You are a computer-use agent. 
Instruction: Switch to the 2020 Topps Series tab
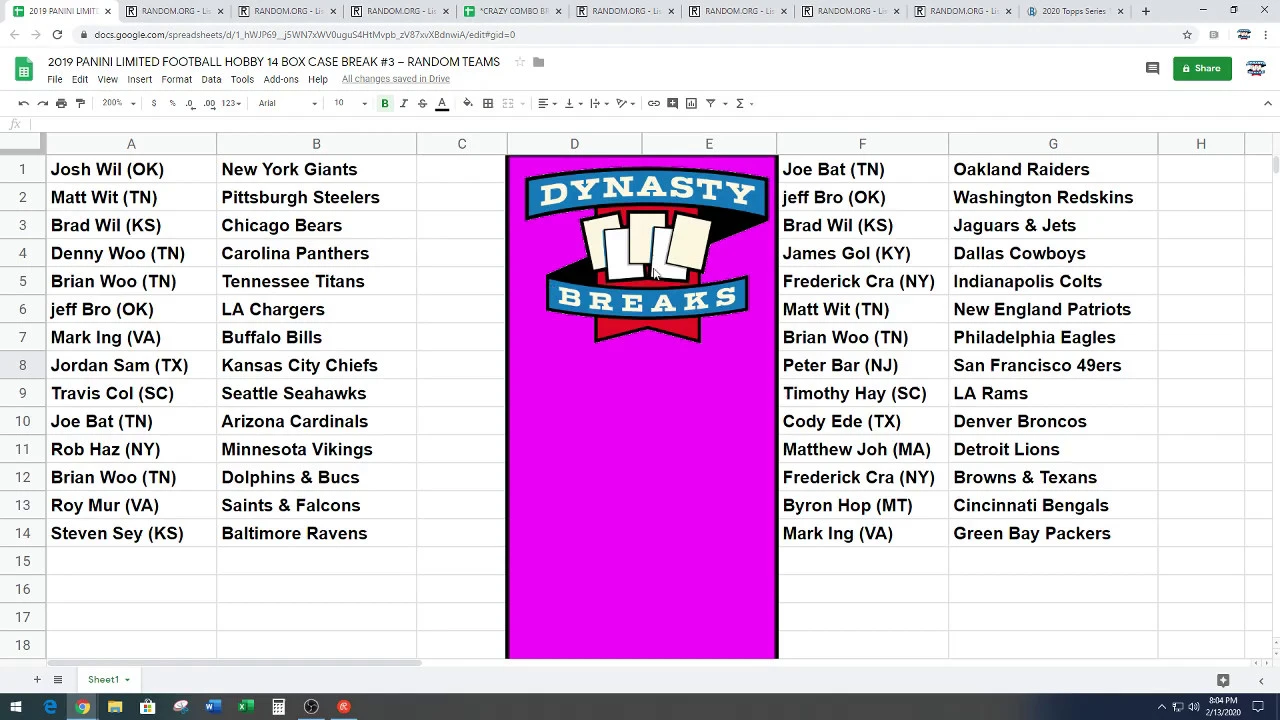pyautogui.click(x=1076, y=11)
